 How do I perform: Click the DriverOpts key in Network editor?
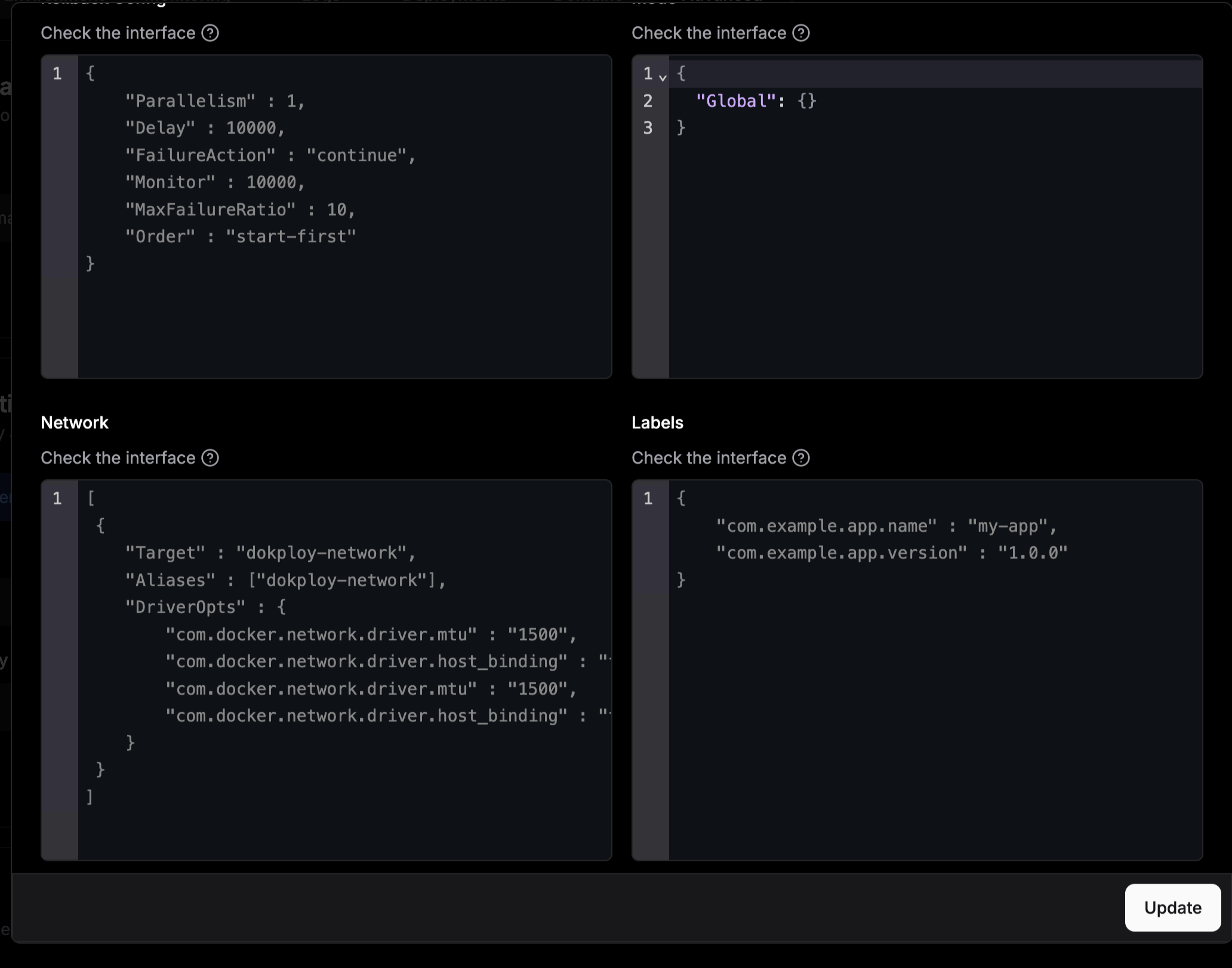coord(185,607)
